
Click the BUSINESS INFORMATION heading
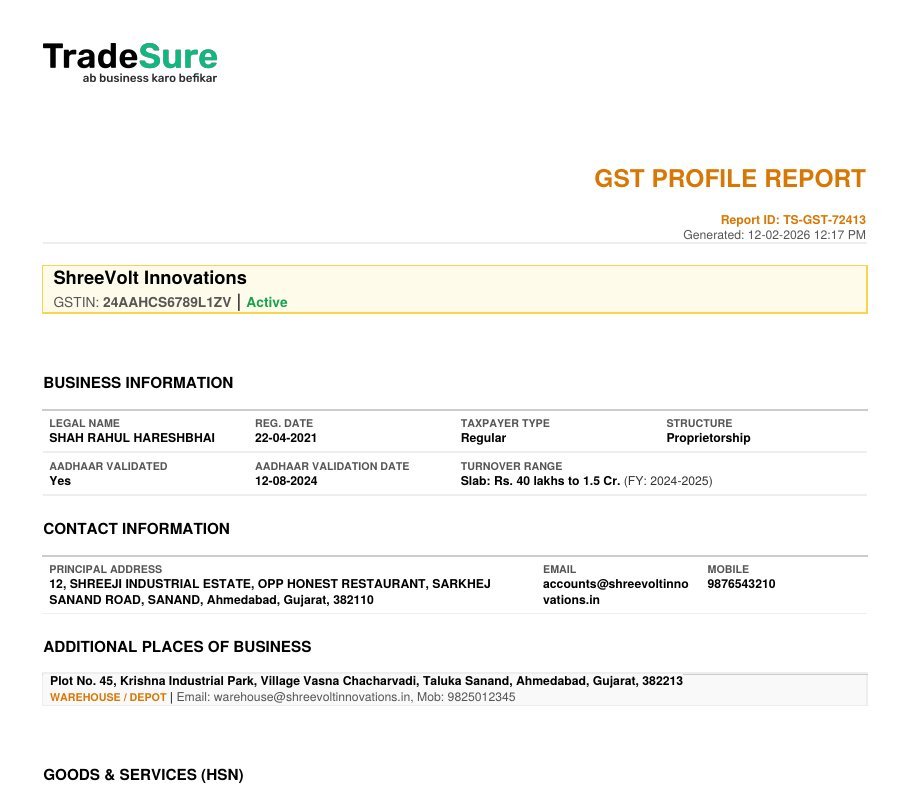pyautogui.click(x=138, y=383)
